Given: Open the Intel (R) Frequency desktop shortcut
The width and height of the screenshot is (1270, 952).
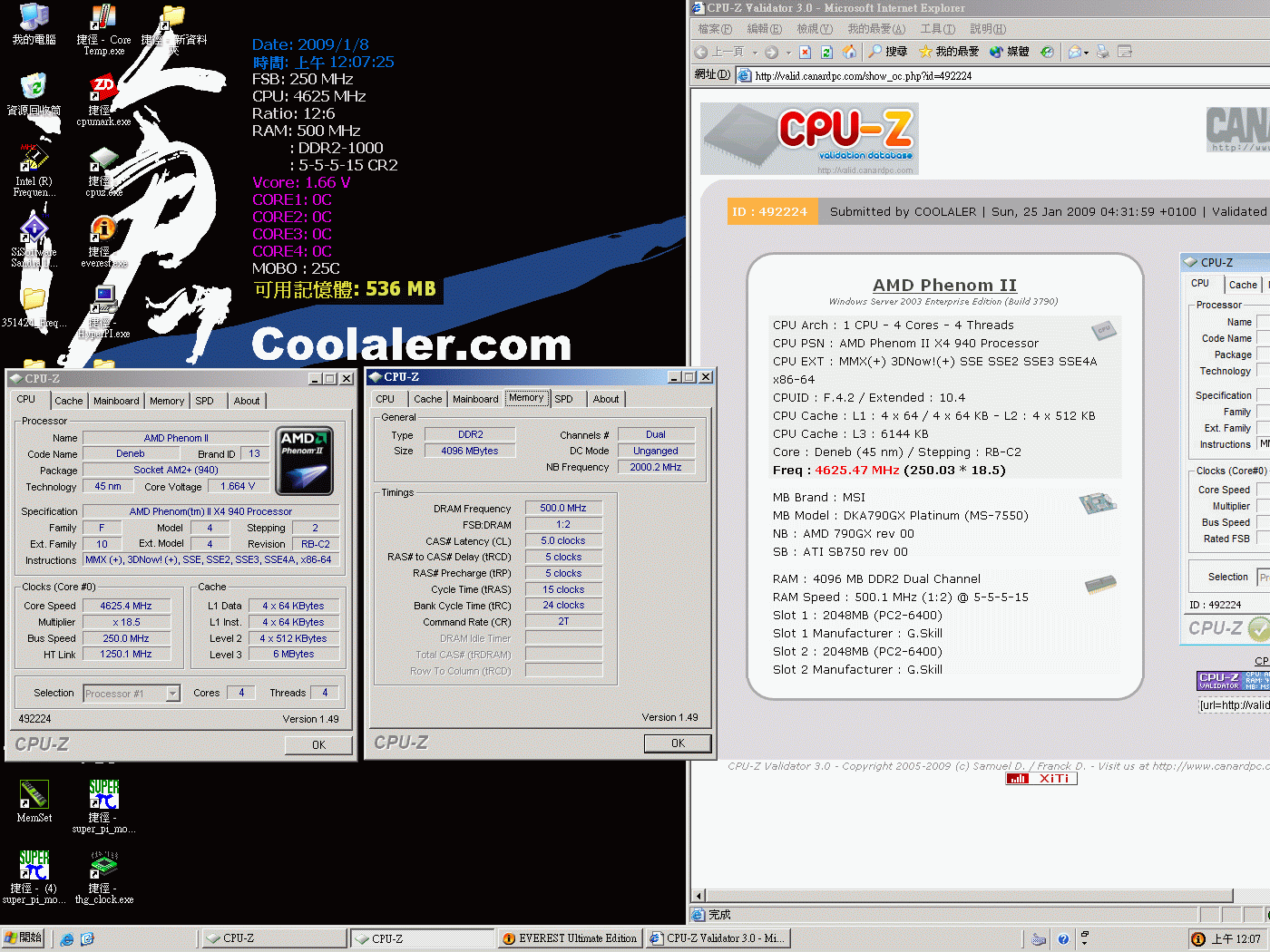Looking at the screenshot, I should 34,170.
